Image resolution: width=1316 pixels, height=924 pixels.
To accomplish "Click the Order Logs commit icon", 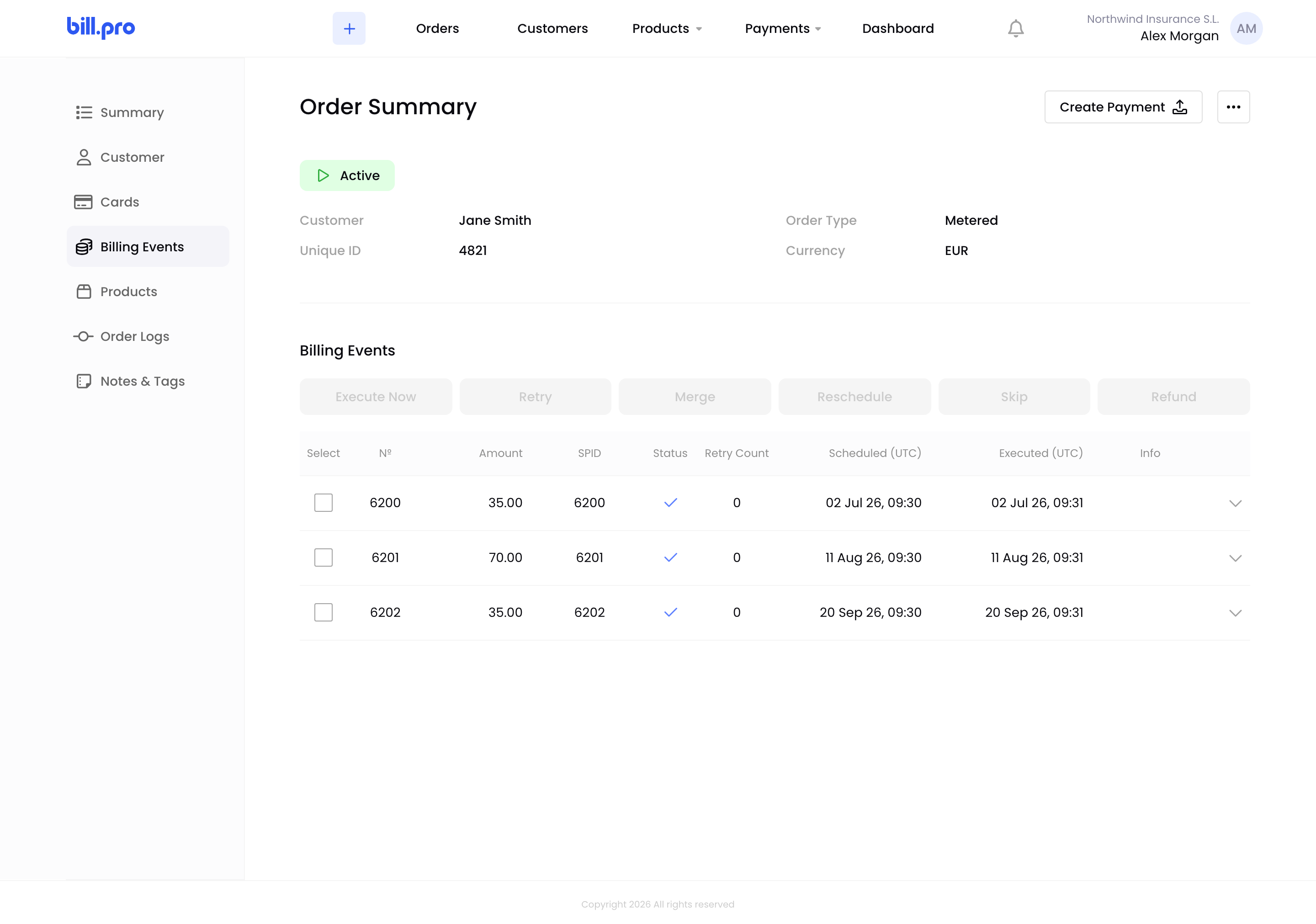I will coord(83,336).
